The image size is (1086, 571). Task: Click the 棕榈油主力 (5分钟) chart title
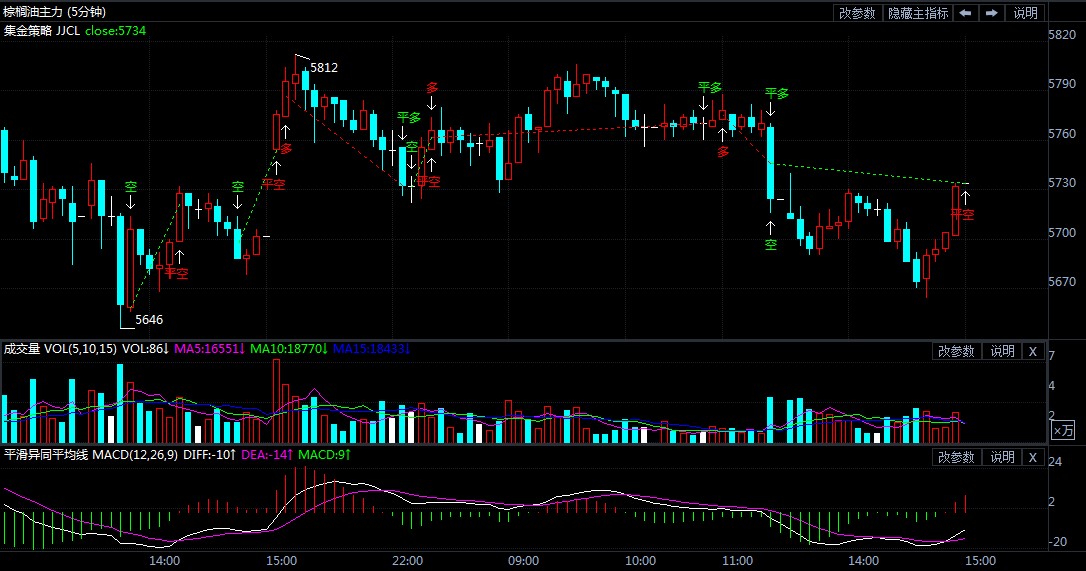coord(55,12)
